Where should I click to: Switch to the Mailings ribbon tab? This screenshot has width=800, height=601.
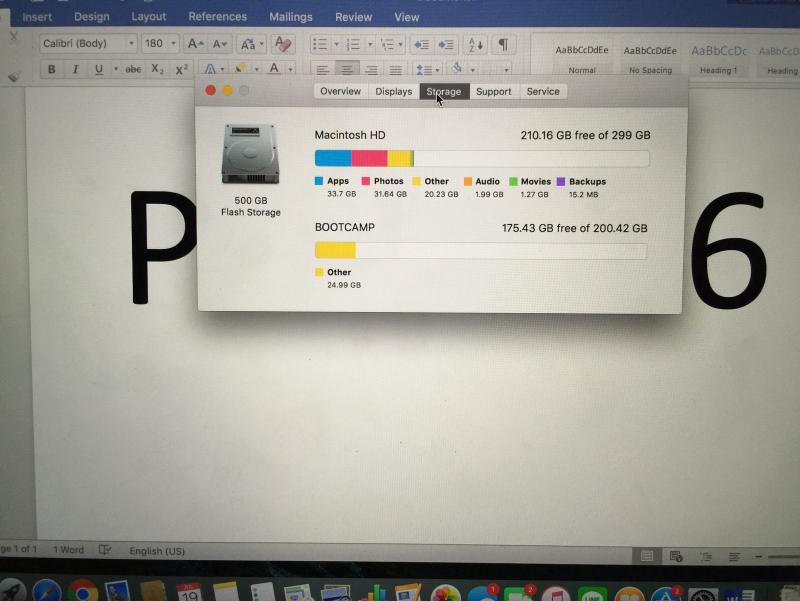pyautogui.click(x=291, y=17)
